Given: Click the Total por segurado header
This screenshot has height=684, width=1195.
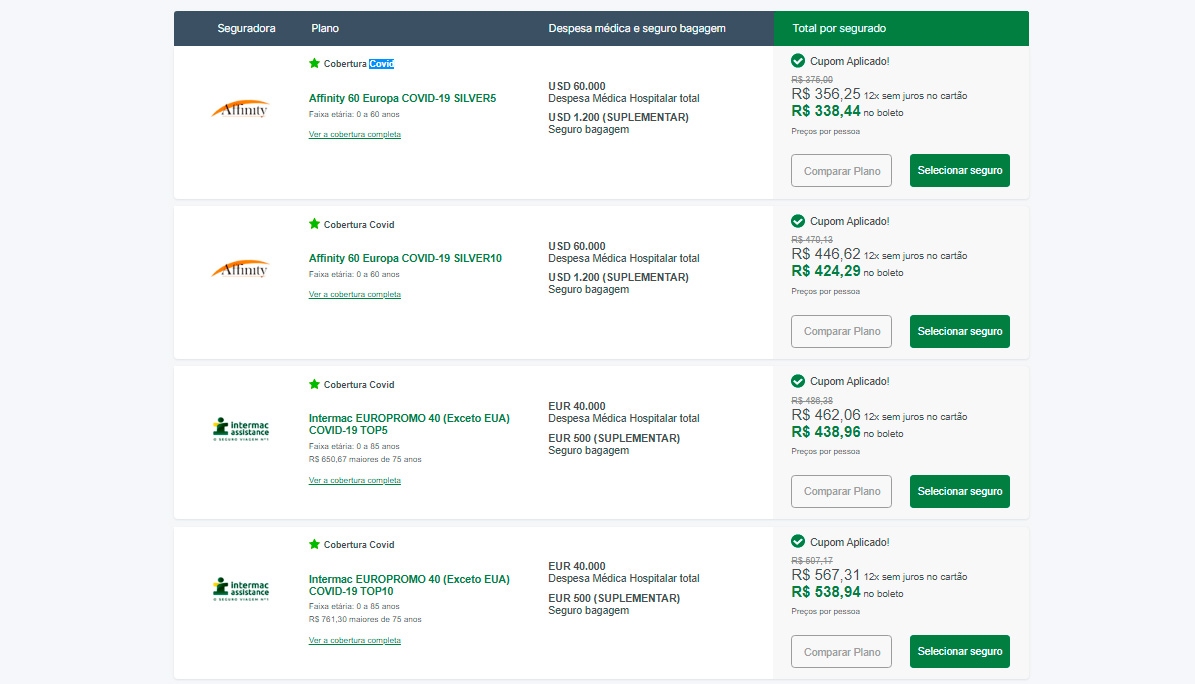Looking at the screenshot, I should click(x=839, y=28).
